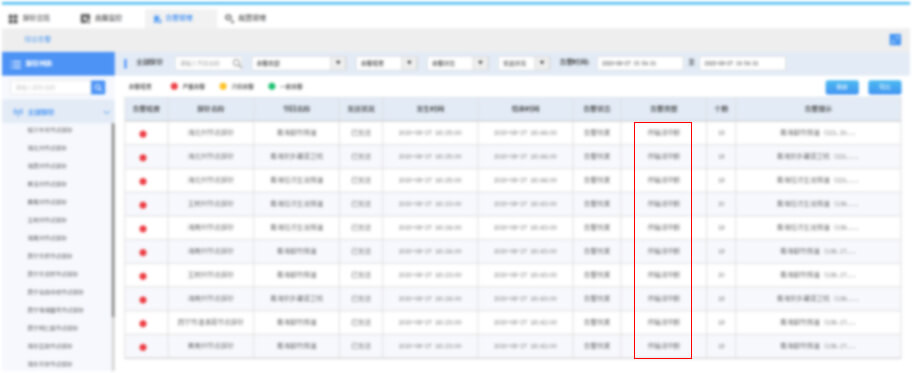Click the magnifier icon inside the filter bar search box

[x=237, y=63]
